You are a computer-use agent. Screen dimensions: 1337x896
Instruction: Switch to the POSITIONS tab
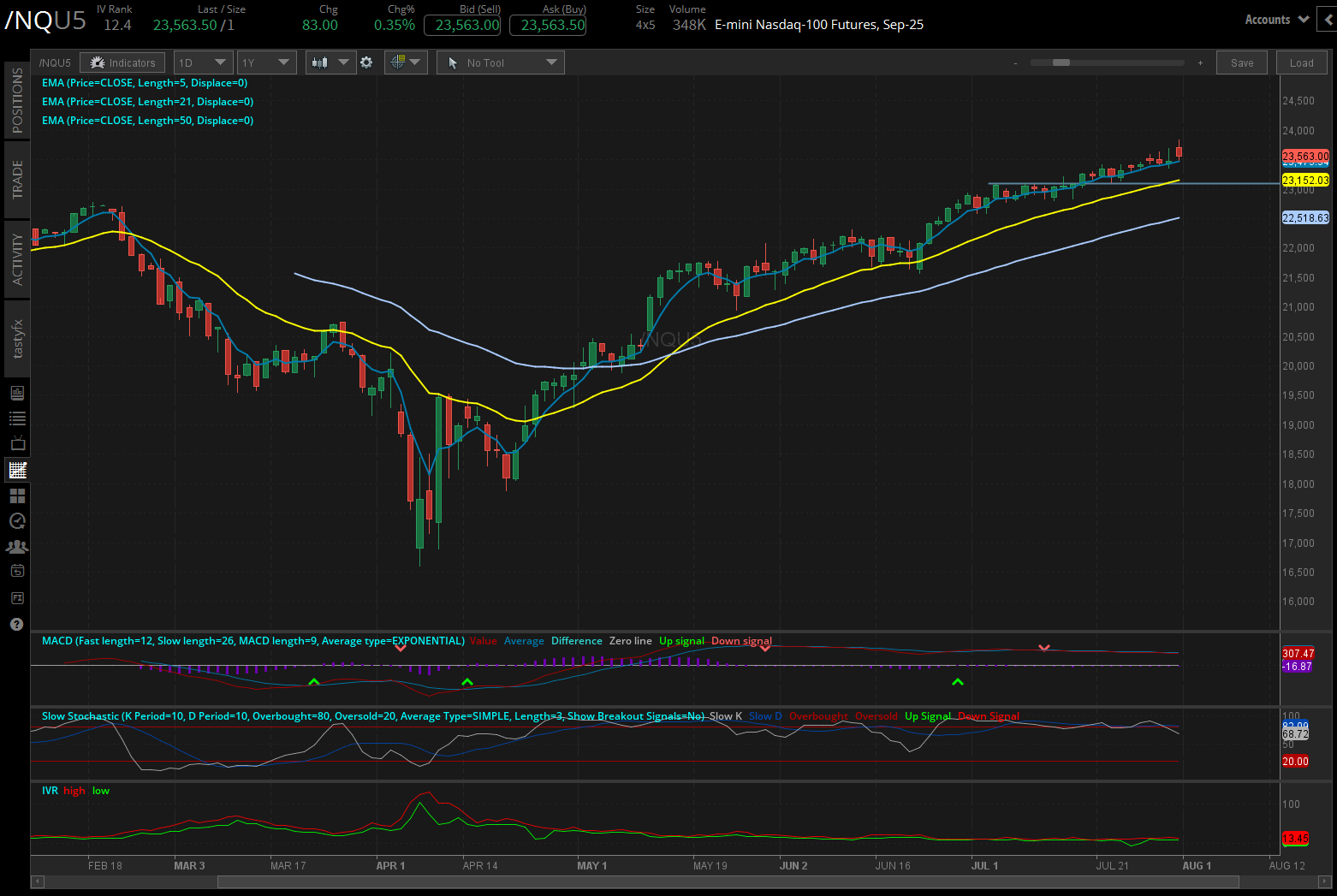click(x=17, y=100)
